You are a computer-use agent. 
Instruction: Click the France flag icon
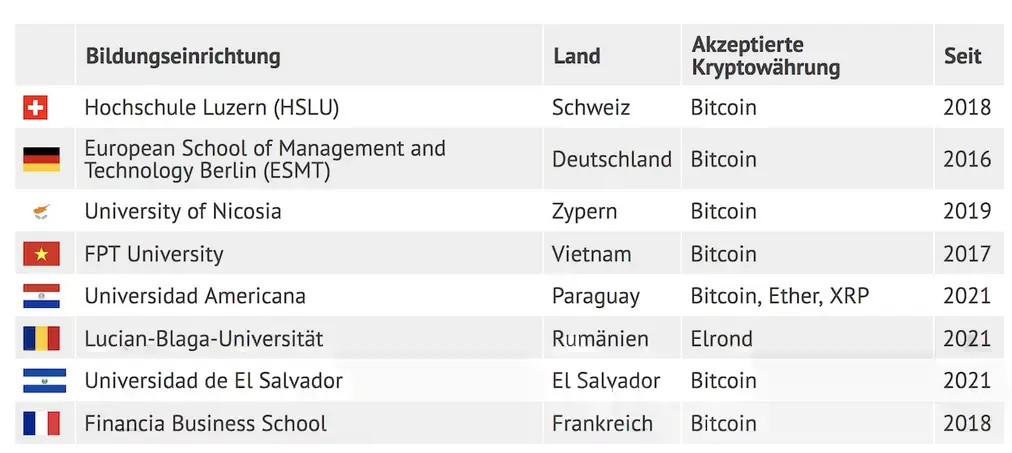41,423
